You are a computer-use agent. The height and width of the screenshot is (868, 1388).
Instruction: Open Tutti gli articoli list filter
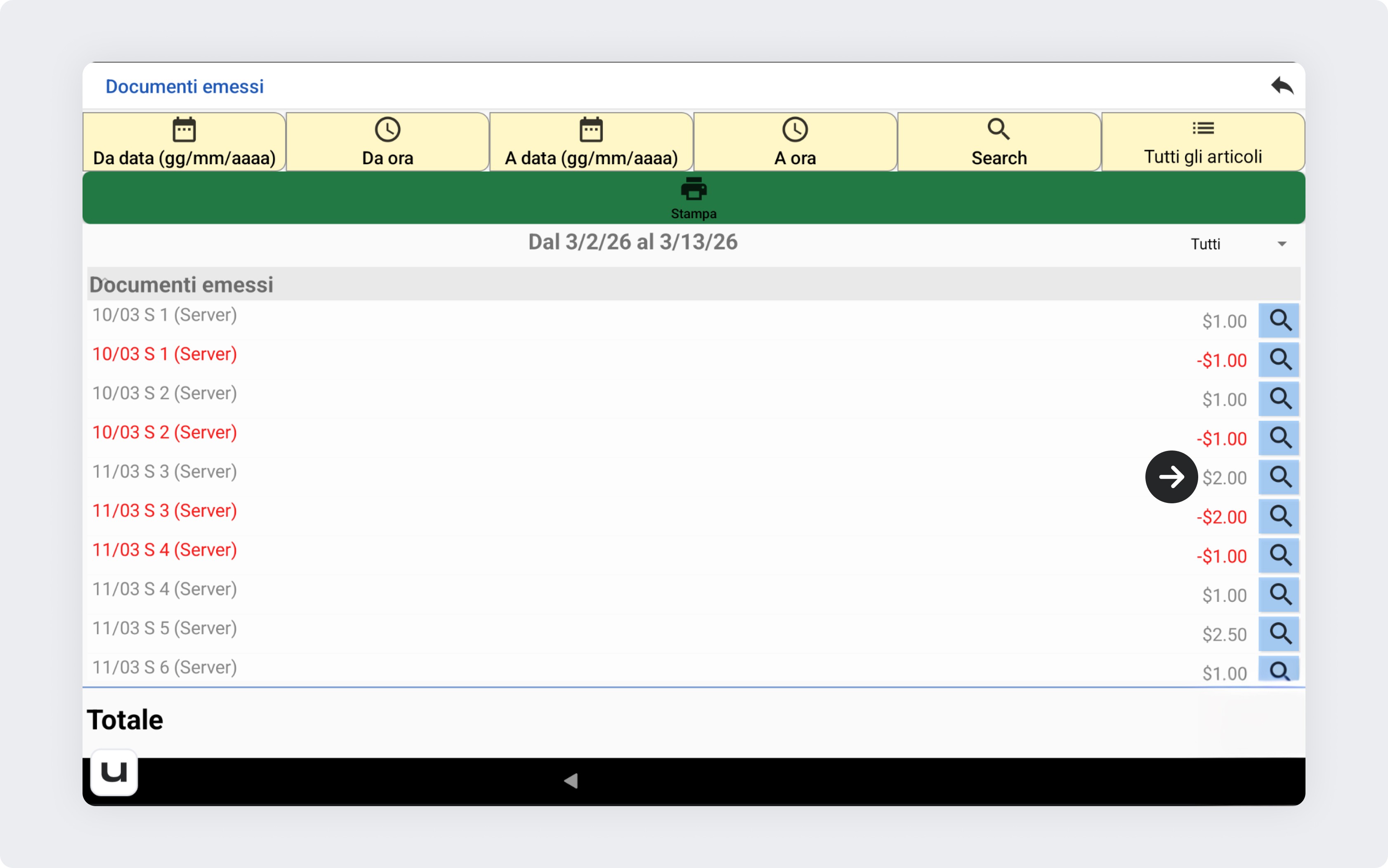pos(1203,142)
